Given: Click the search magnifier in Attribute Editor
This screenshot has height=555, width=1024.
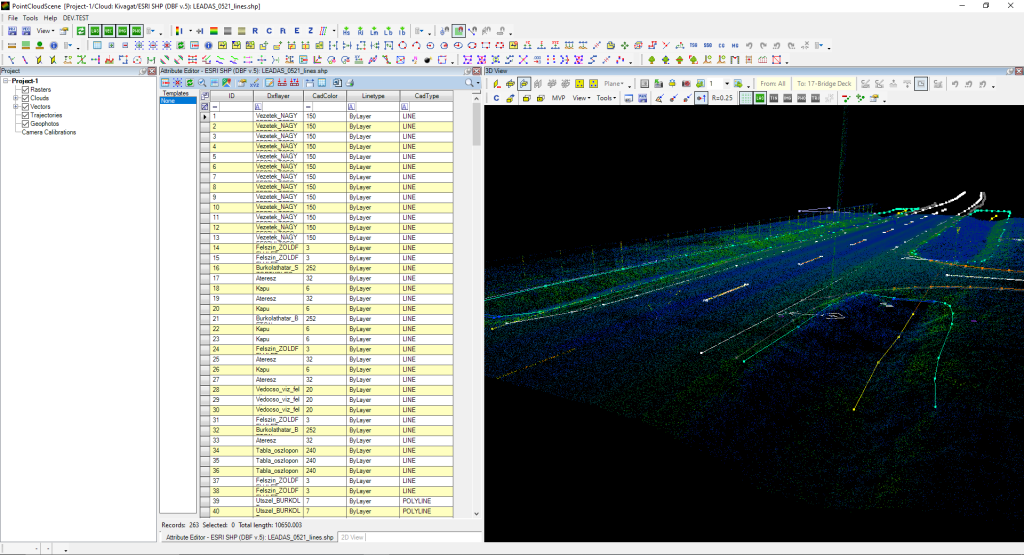Looking at the screenshot, I should [x=468, y=83].
